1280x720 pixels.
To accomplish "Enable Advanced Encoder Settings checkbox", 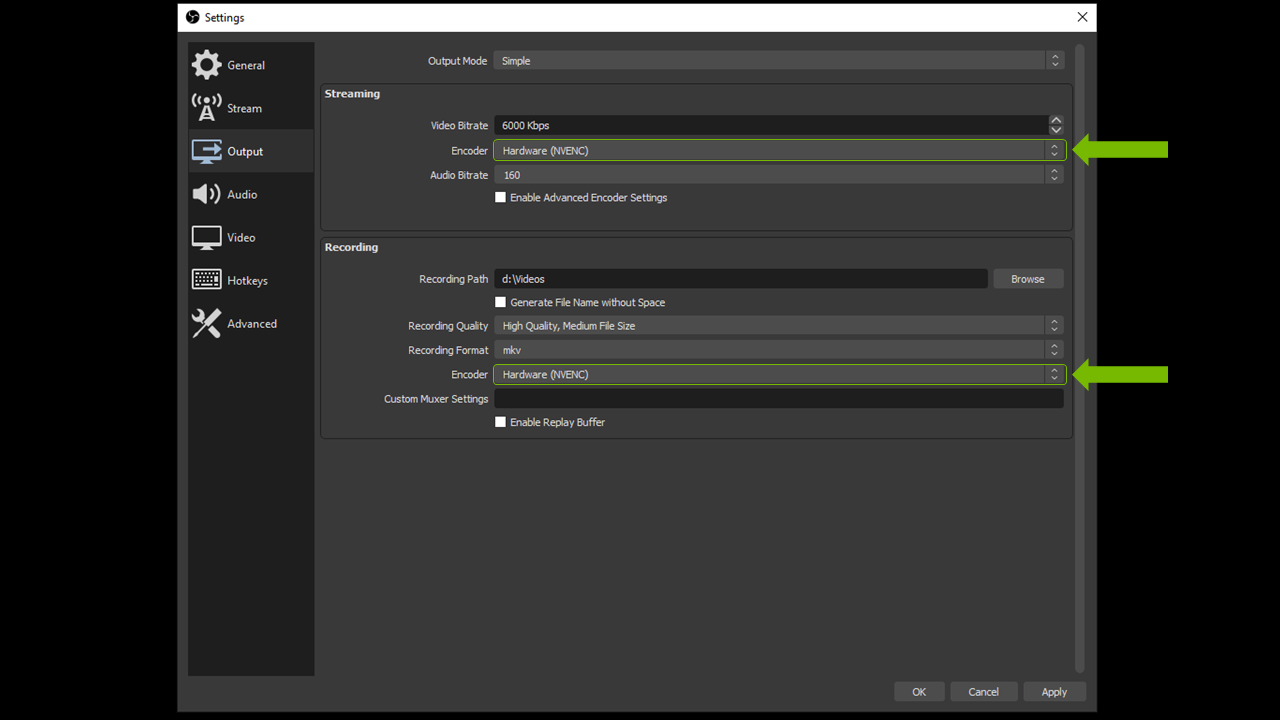I will [x=501, y=198].
